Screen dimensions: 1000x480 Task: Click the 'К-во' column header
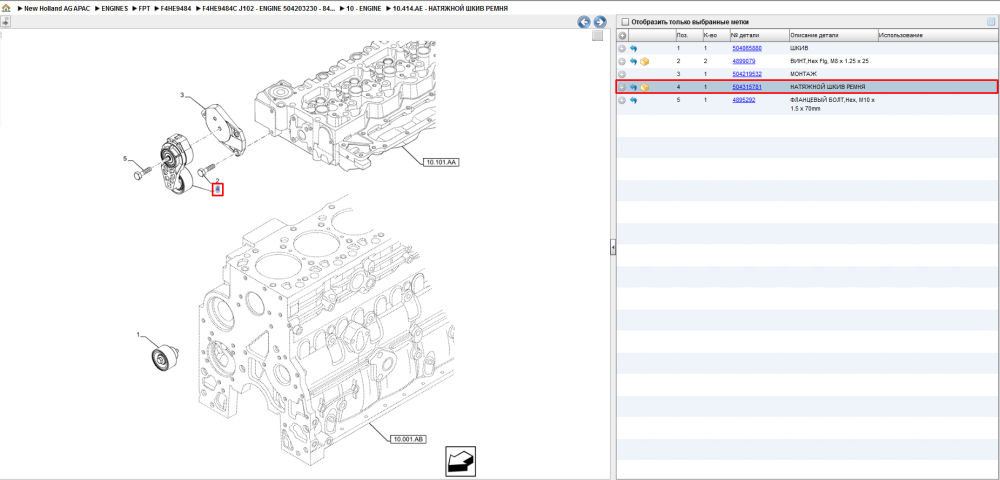710,35
